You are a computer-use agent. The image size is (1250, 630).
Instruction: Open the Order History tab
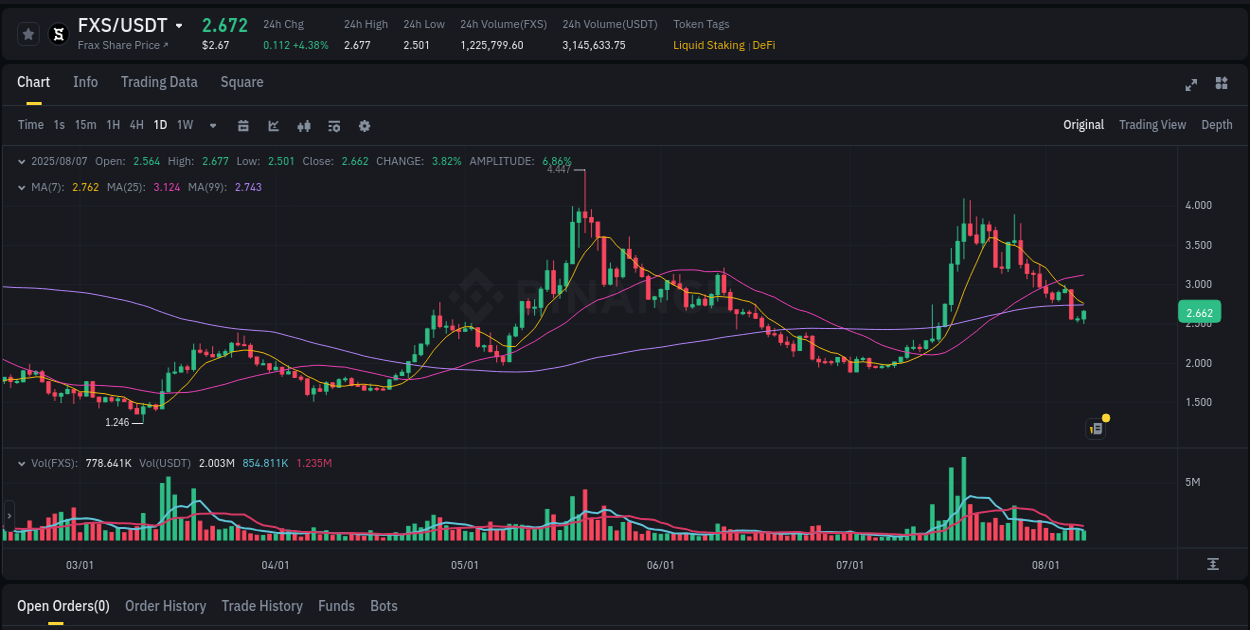165,606
